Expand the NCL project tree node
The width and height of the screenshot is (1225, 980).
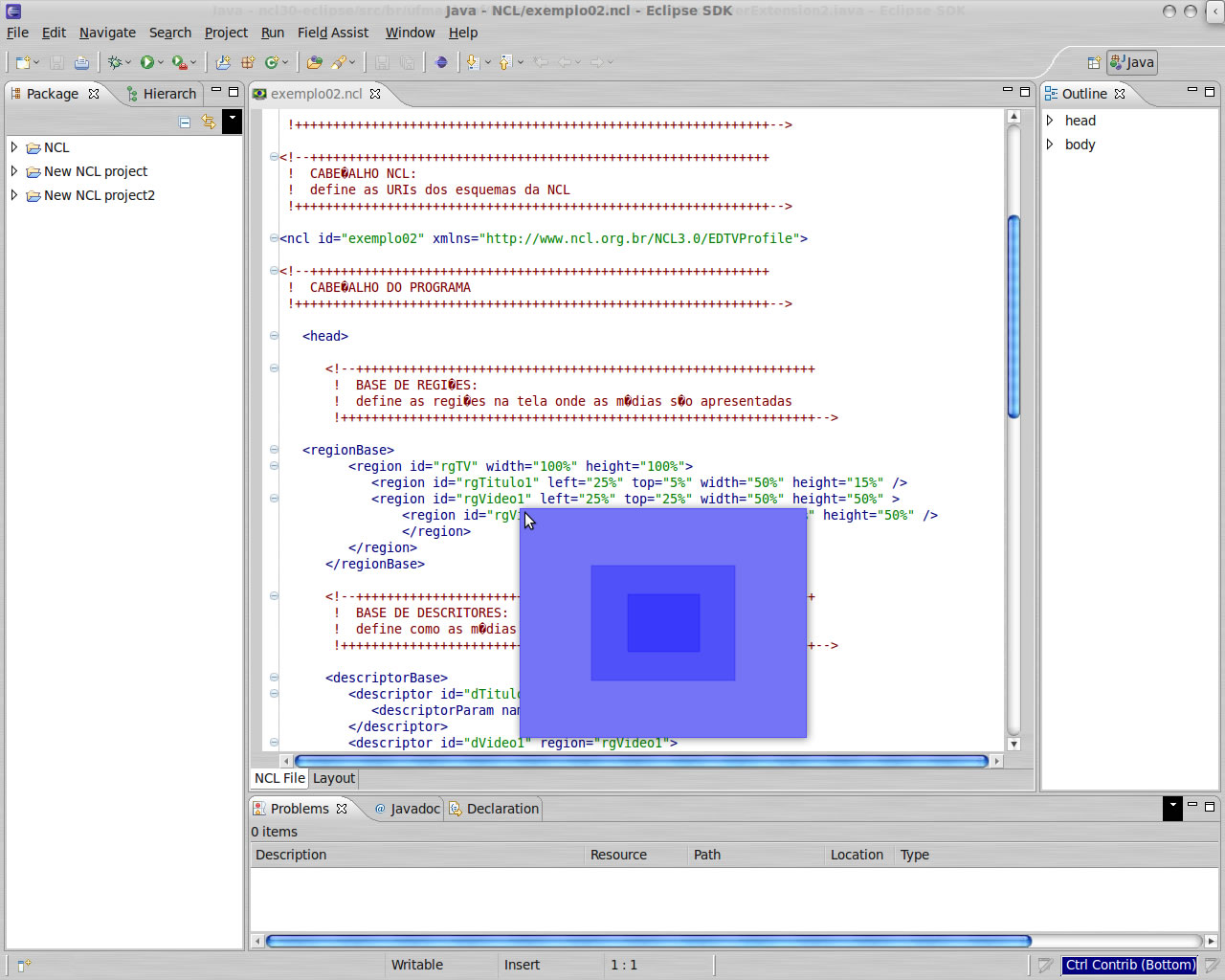pyautogui.click(x=14, y=147)
